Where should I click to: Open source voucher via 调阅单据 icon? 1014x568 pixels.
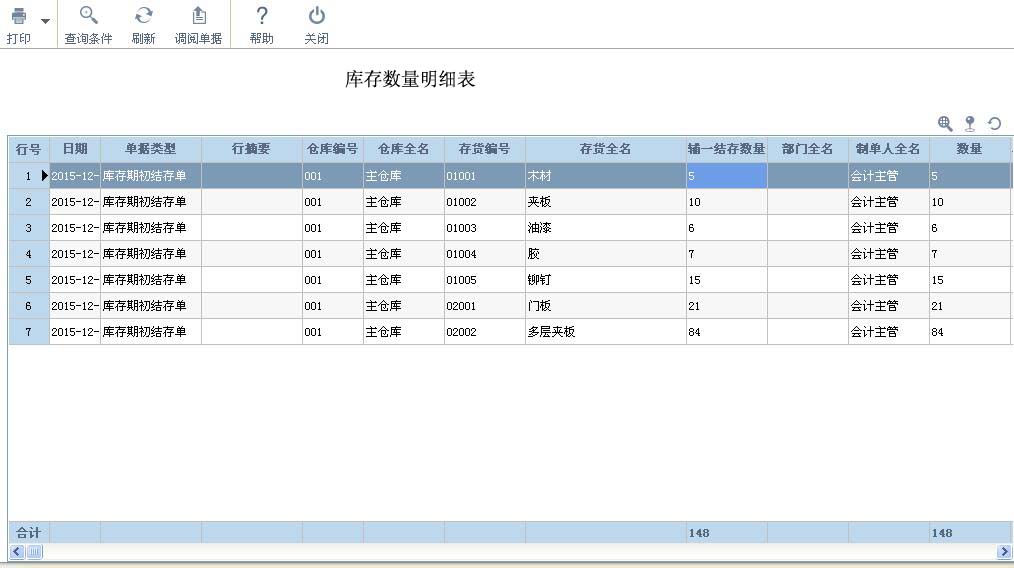(198, 17)
